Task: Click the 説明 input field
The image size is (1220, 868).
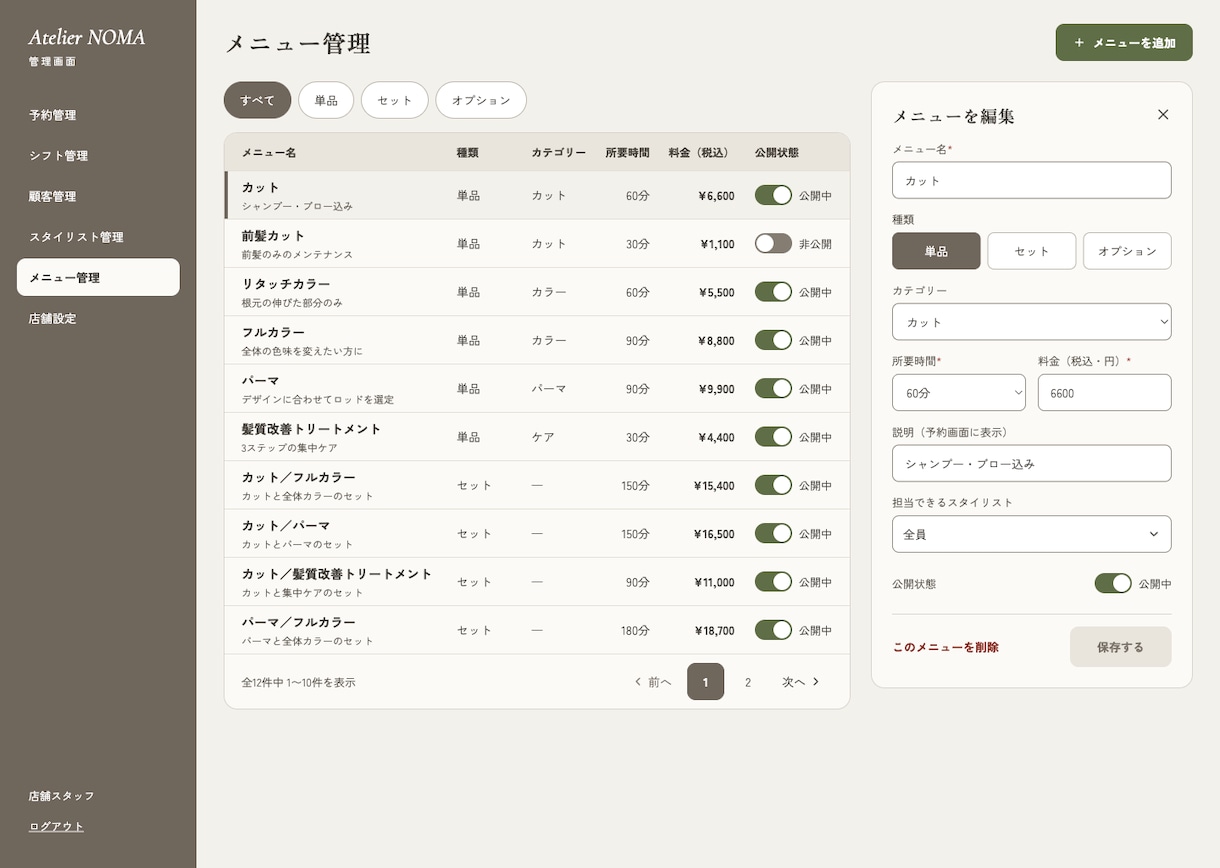Action: [1031, 464]
